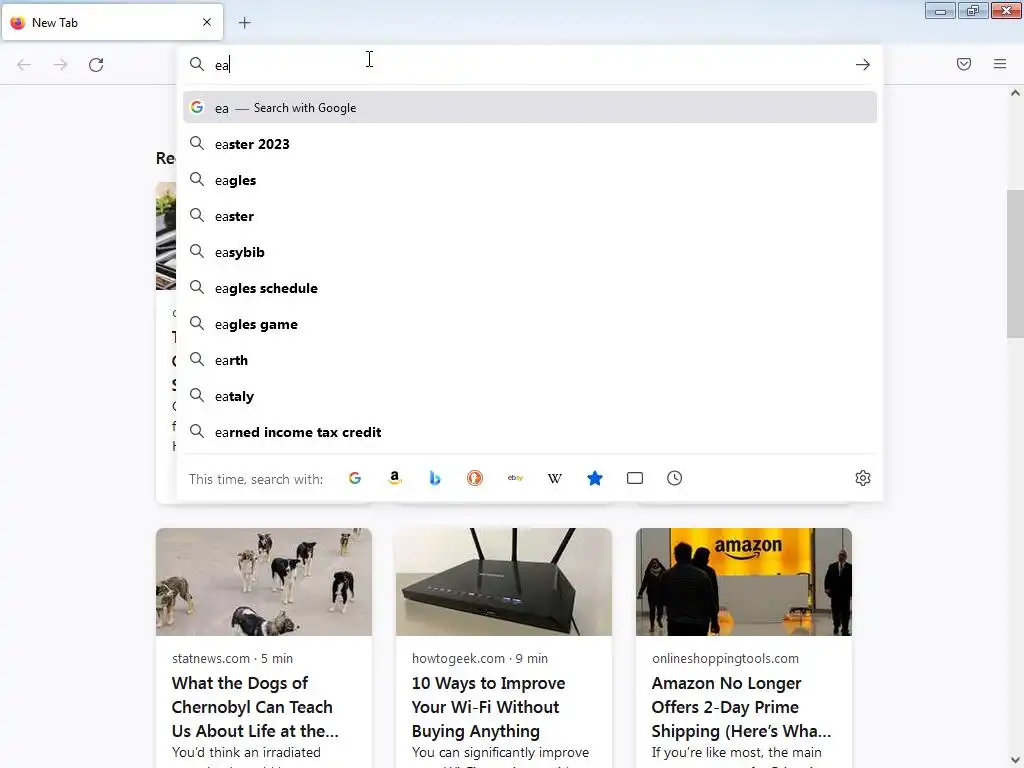Reload the current page
The image size is (1024, 768).
pyautogui.click(x=96, y=65)
